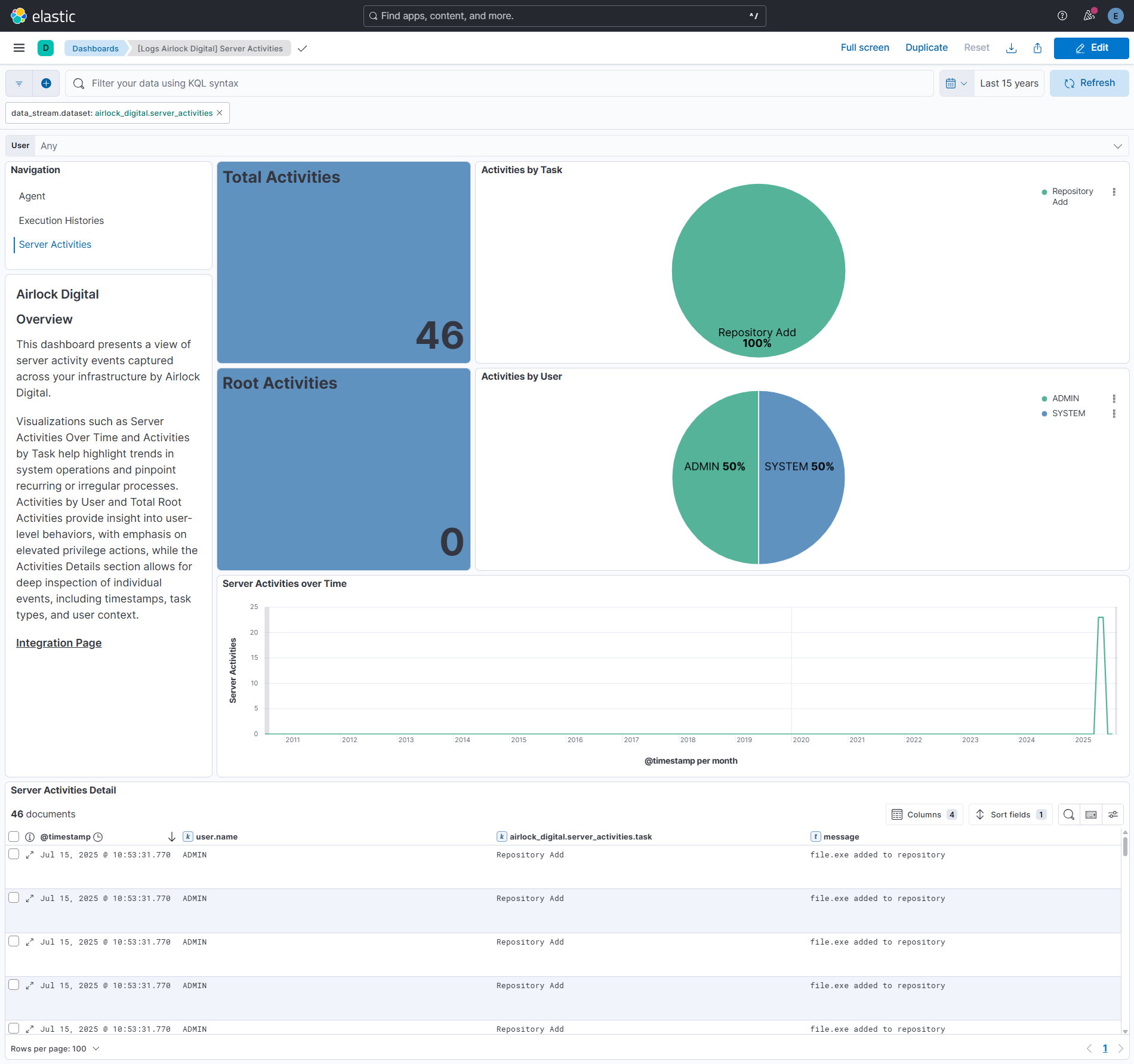Open the help menu icon
Screen dimensions: 1134x1064
click(x=1062, y=16)
